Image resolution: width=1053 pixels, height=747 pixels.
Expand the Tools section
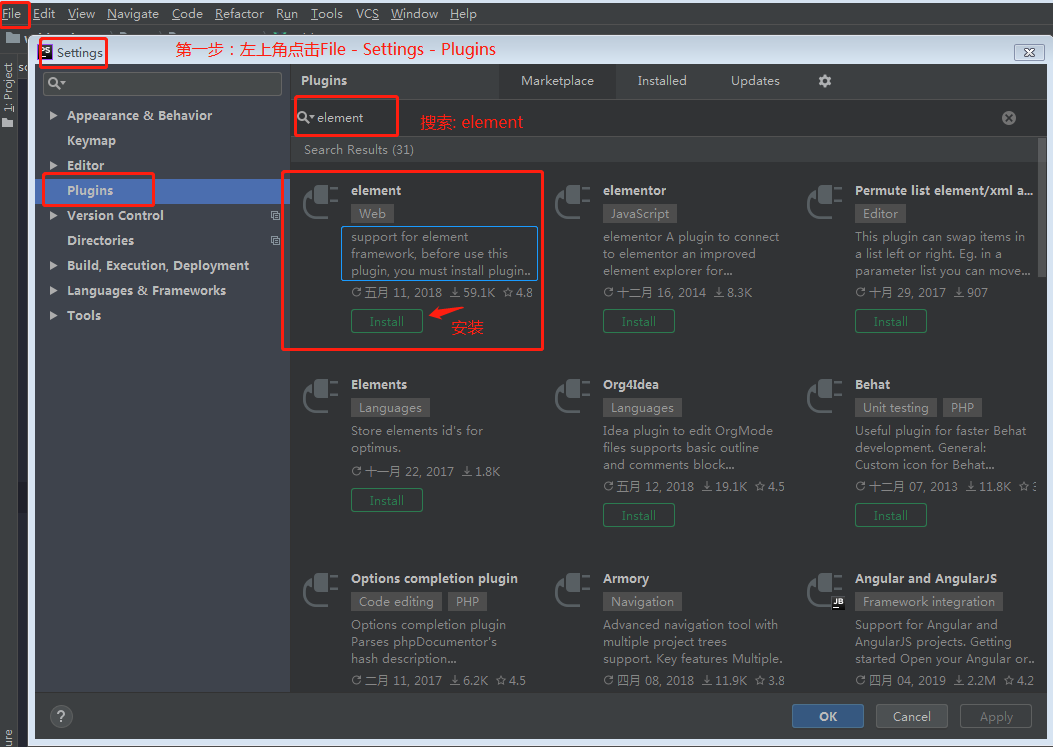(x=53, y=316)
